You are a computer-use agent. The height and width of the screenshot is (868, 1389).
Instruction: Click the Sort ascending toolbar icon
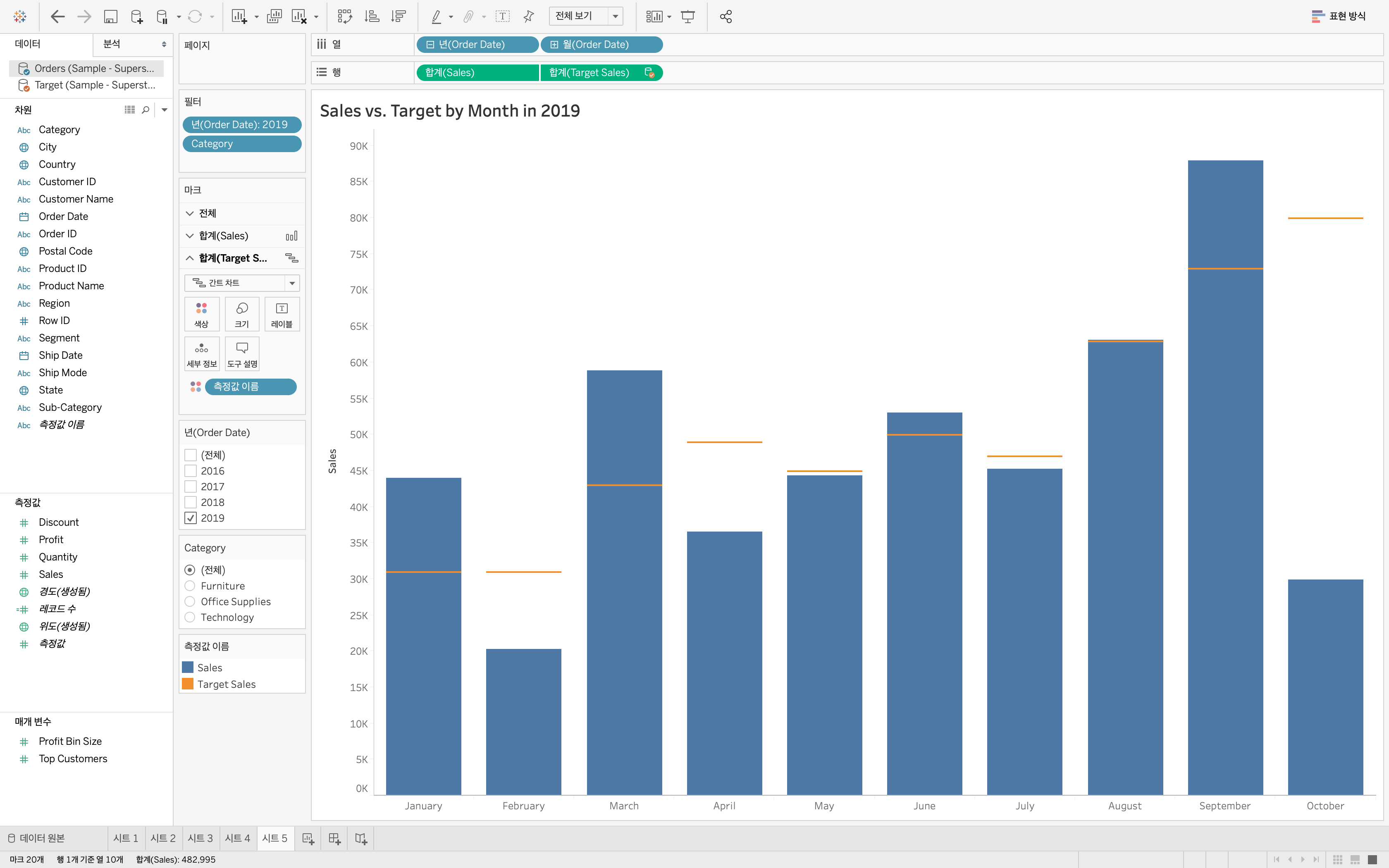point(372,17)
